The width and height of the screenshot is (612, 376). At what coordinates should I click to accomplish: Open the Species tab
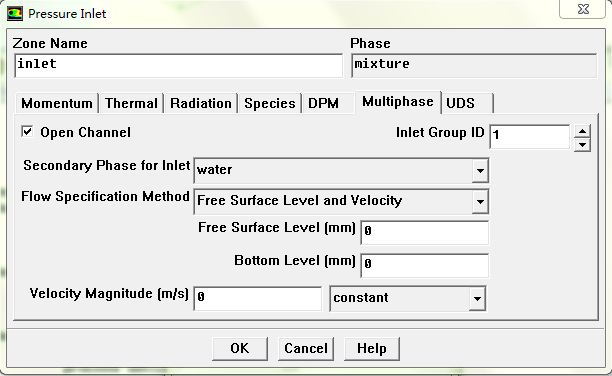click(270, 103)
